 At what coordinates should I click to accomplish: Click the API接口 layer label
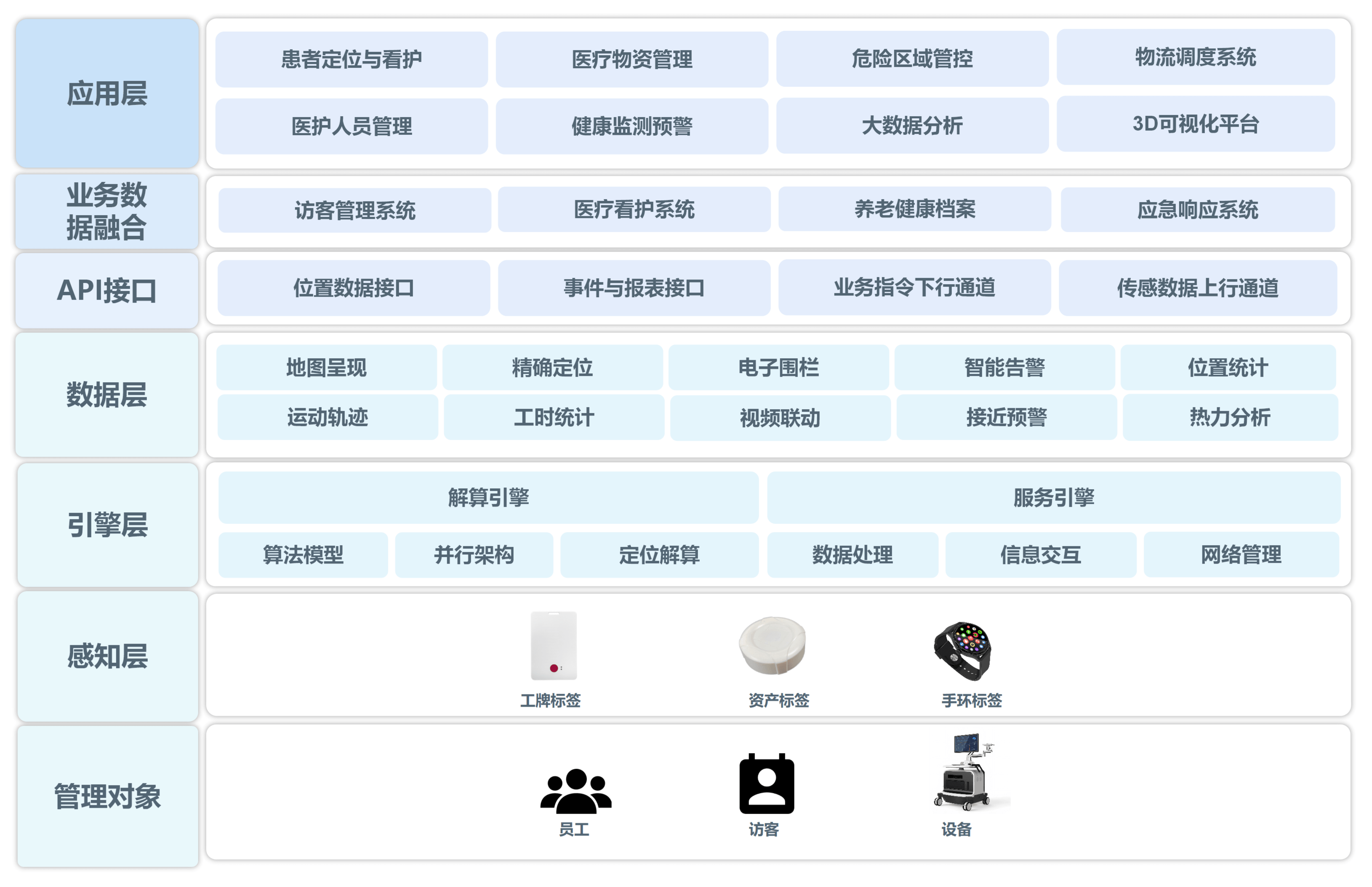[107, 290]
